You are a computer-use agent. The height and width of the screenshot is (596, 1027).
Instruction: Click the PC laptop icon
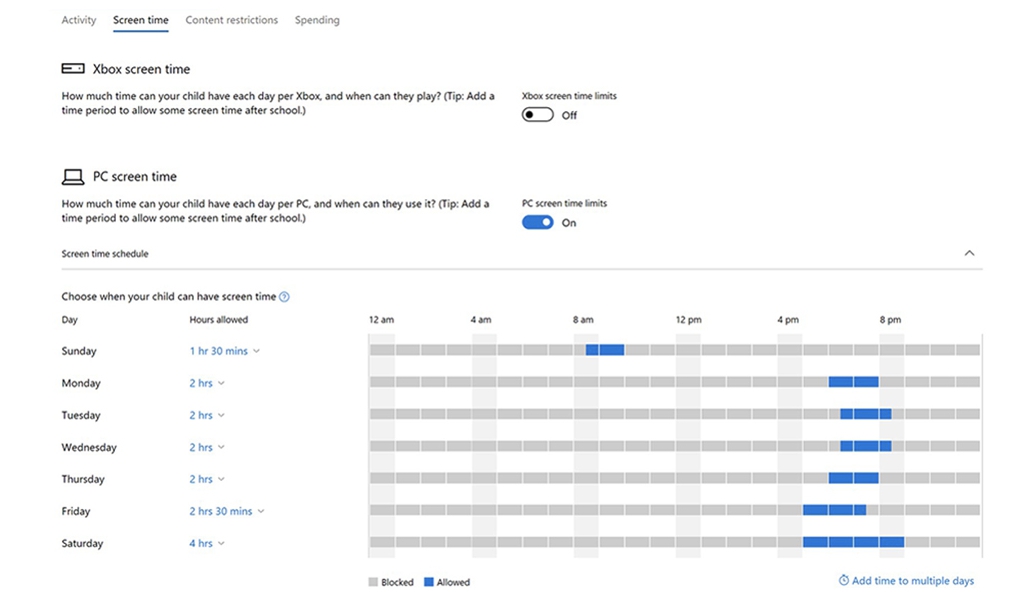pyautogui.click(x=73, y=177)
